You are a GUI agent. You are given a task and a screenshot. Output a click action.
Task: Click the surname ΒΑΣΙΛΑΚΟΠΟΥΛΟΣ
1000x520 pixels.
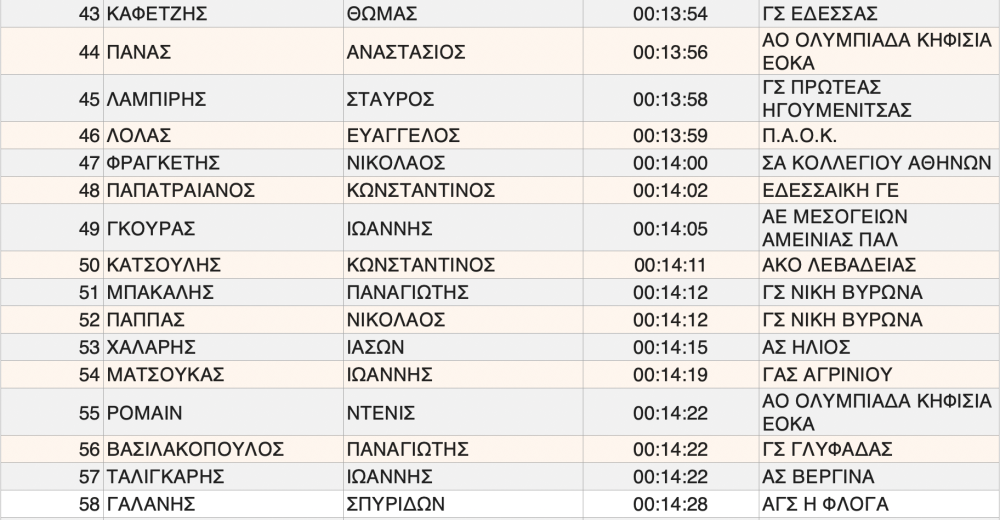click(x=195, y=449)
